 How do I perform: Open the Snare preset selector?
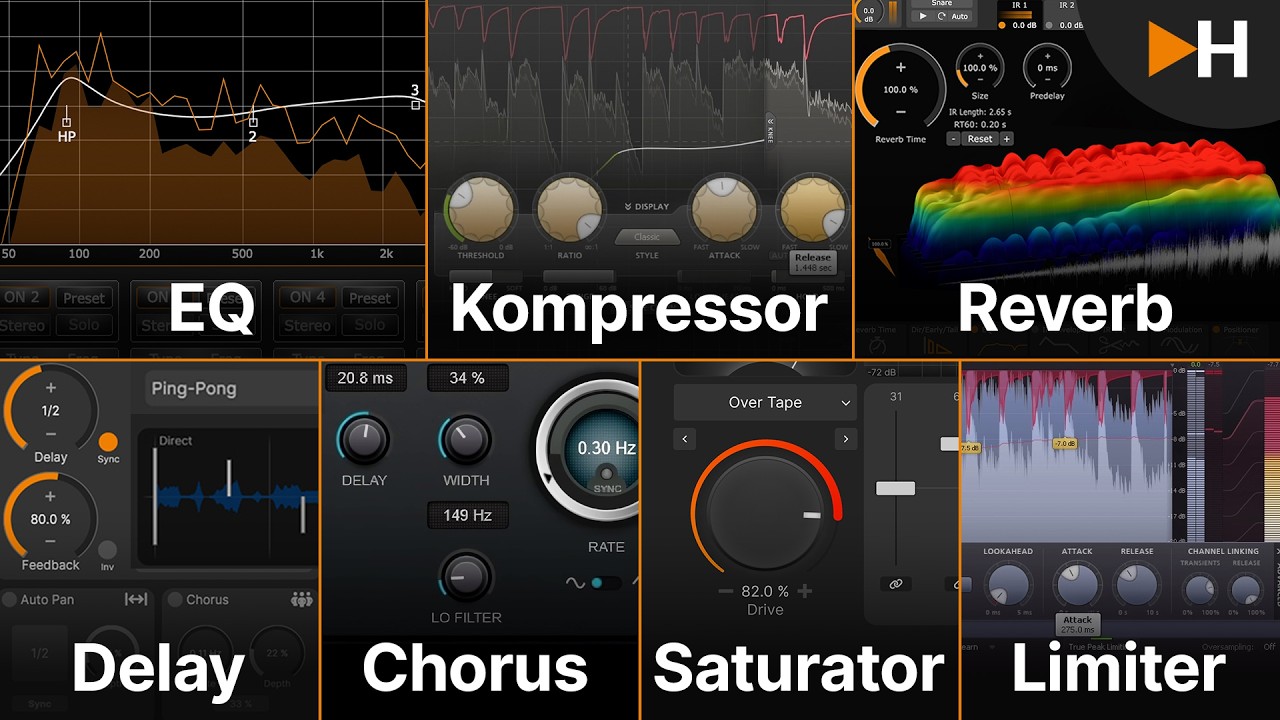click(x=942, y=4)
